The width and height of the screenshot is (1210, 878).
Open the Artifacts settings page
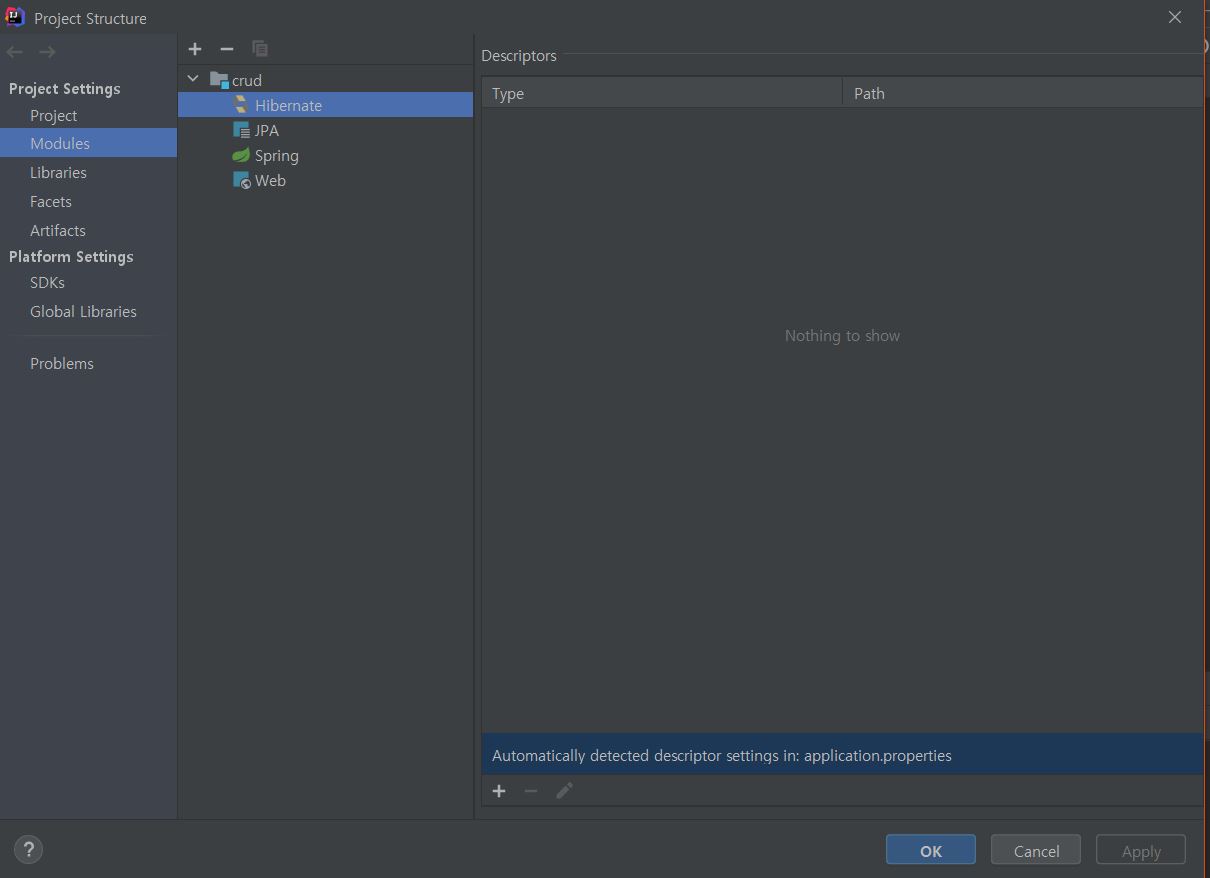tap(88, 230)
